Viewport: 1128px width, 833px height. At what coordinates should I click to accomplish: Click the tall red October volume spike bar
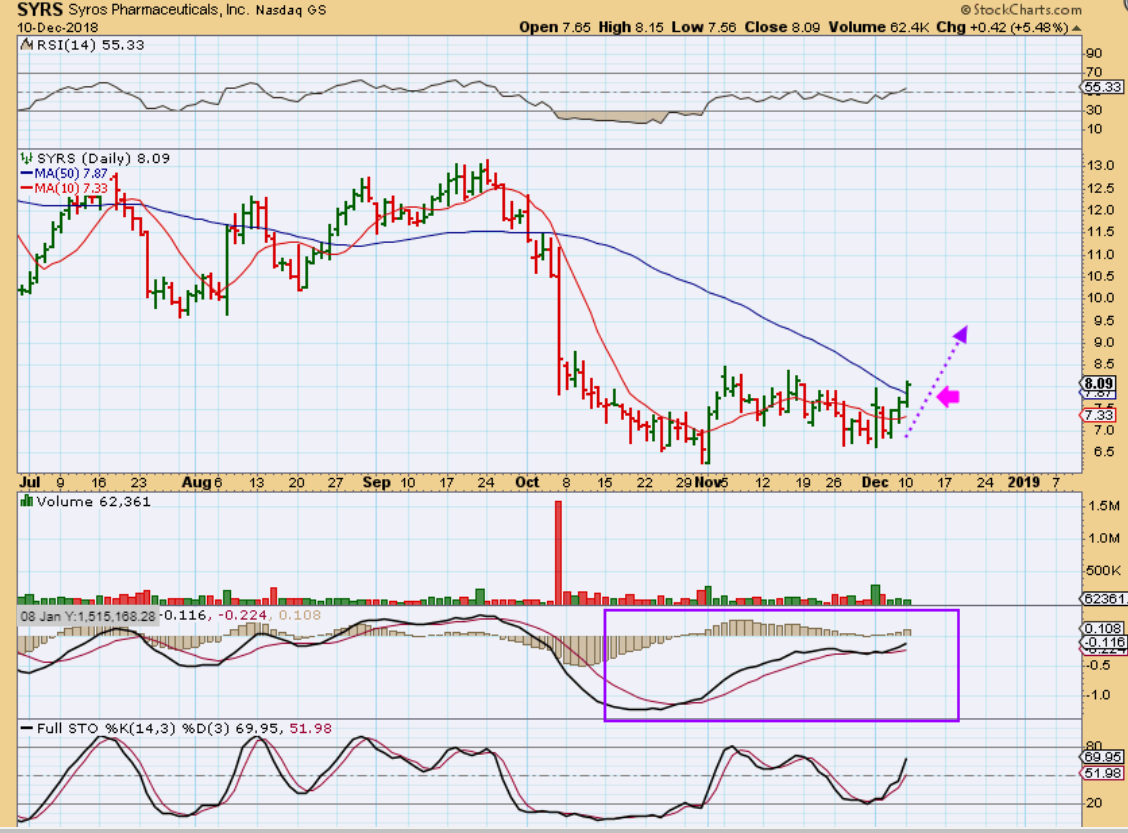(558, 552)
